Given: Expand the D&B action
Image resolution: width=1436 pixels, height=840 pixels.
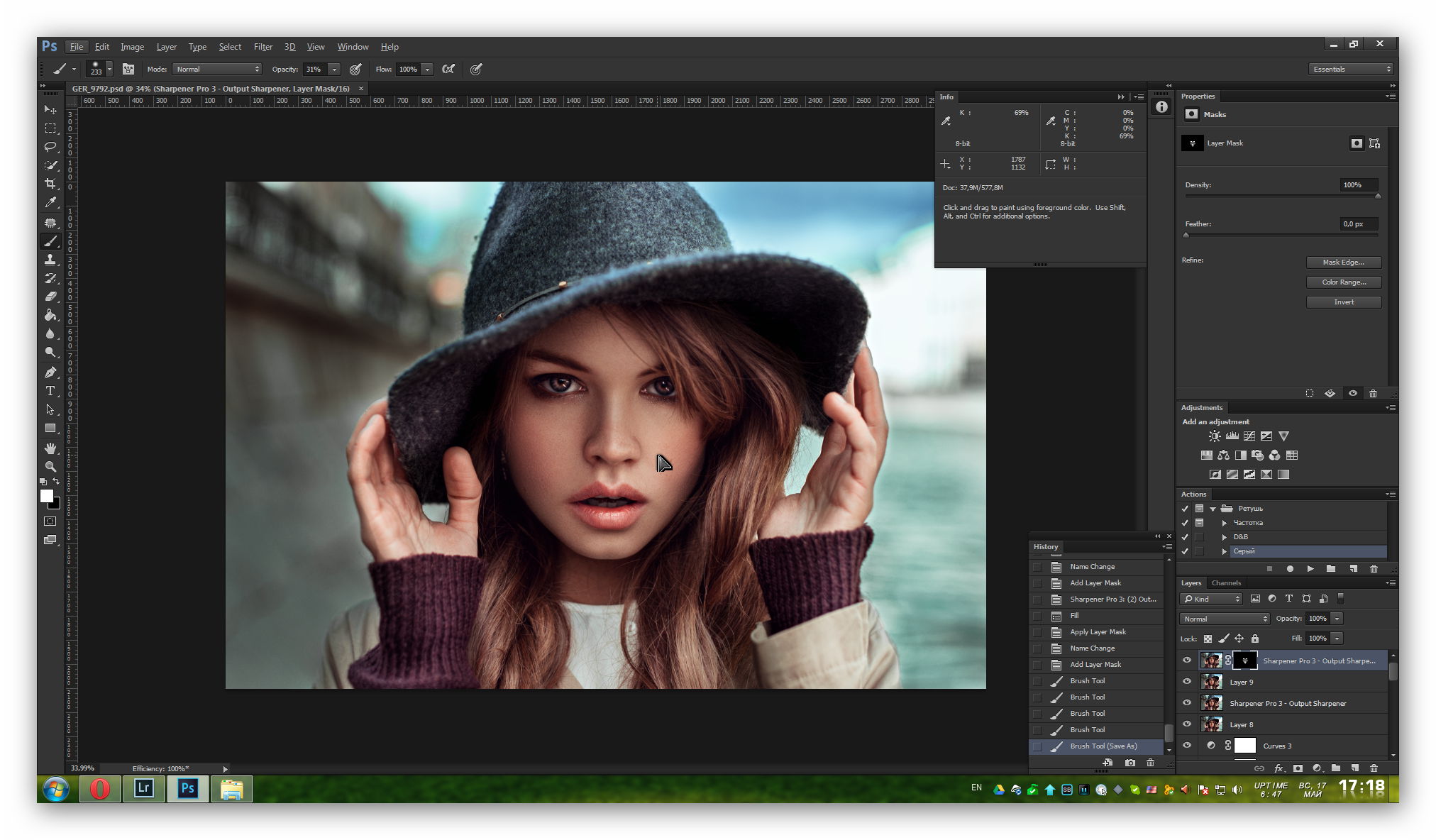Looking at the screenshot, I should click(x=1225, y=537).
